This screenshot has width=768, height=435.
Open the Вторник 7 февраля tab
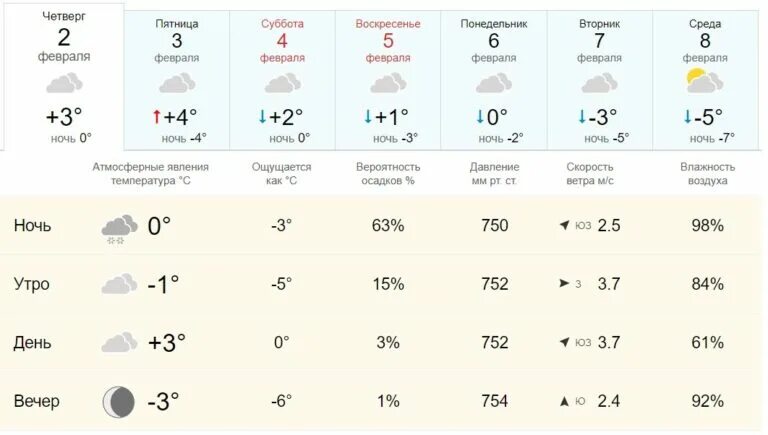[600, 81]
